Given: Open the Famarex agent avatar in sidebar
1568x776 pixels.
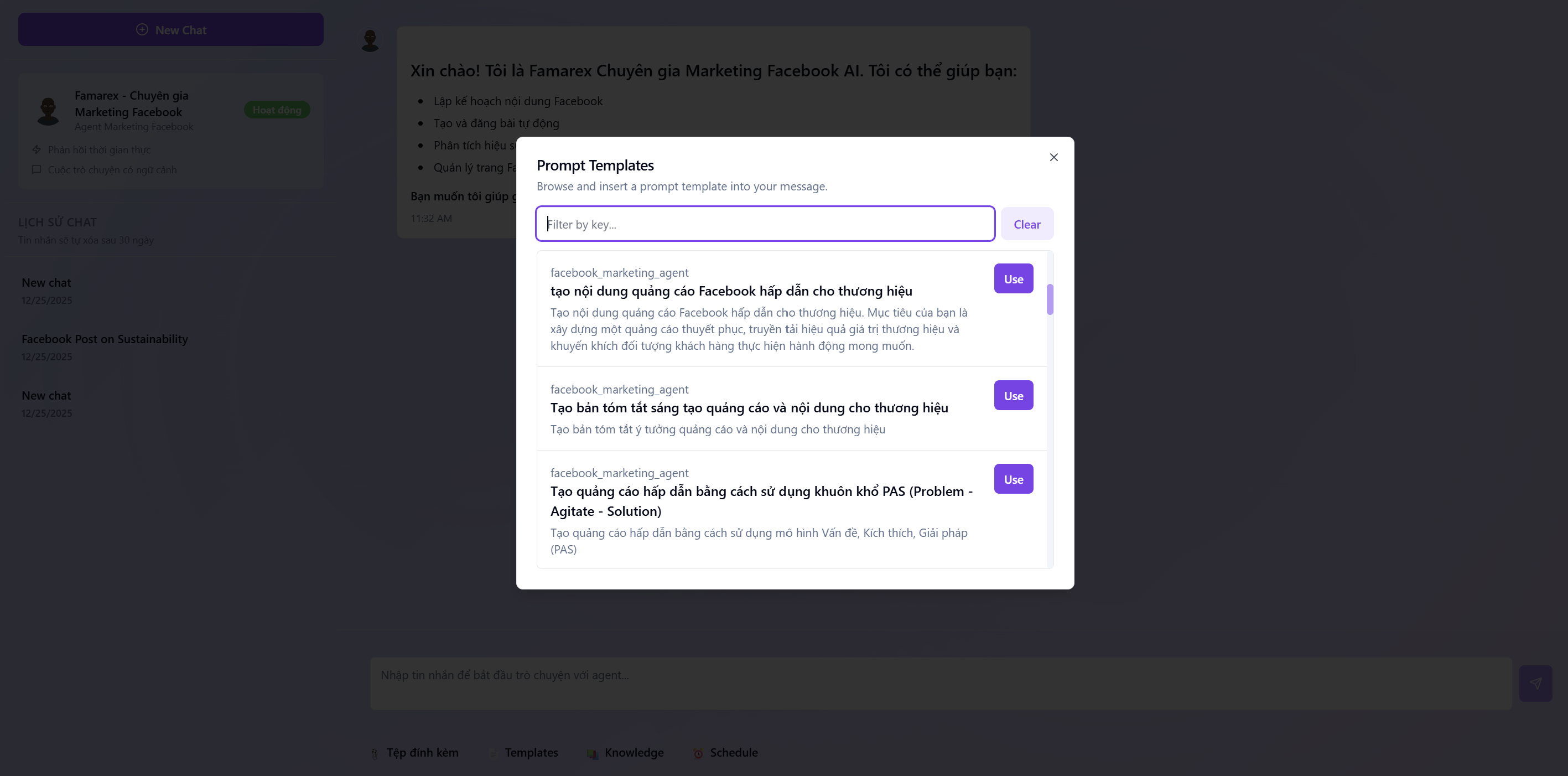Looking at the screenshot, I should click(x=48, y=110).
